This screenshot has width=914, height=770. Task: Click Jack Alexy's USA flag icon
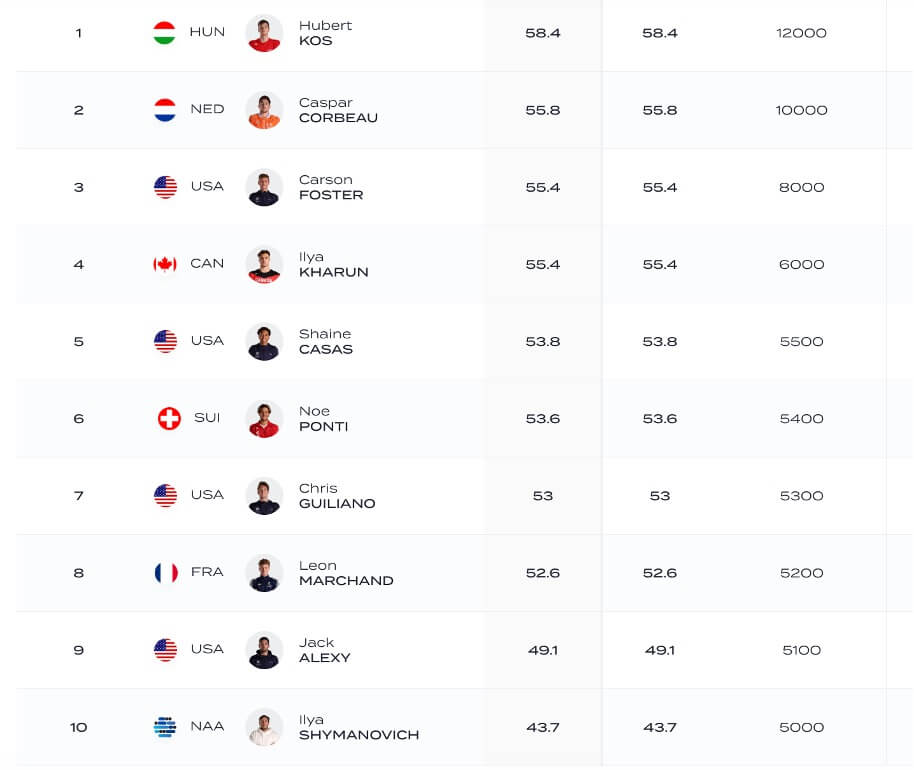click(165, 650)
